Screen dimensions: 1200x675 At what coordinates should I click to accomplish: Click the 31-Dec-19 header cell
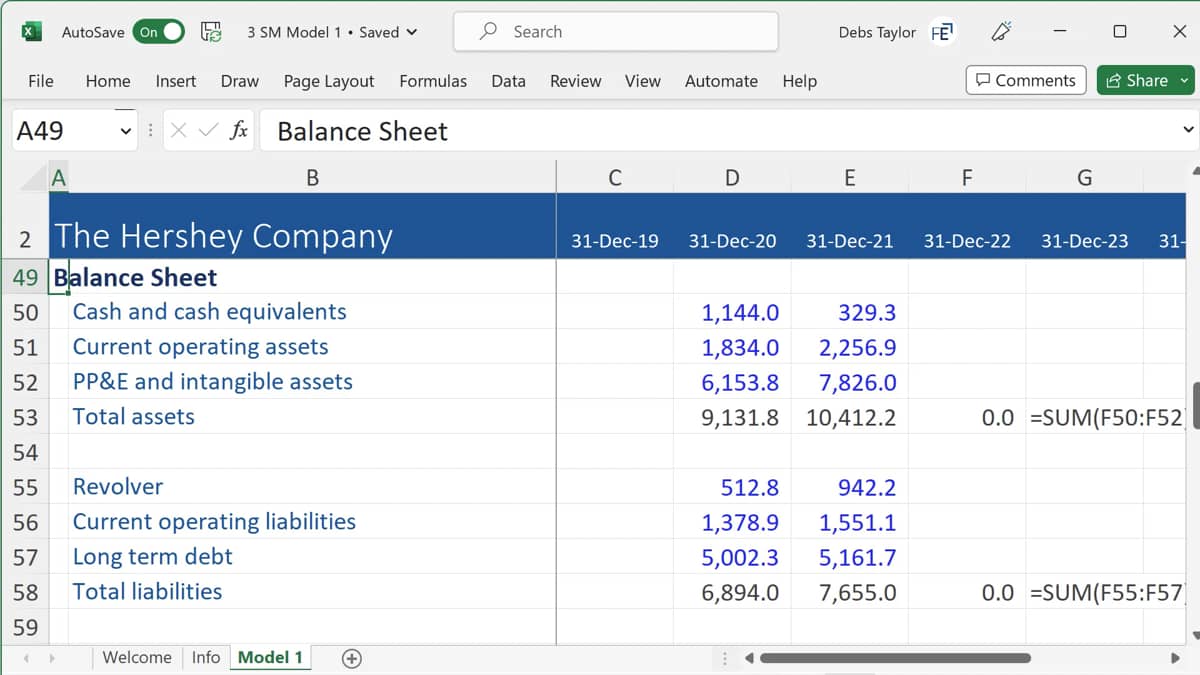click(615, 241)
